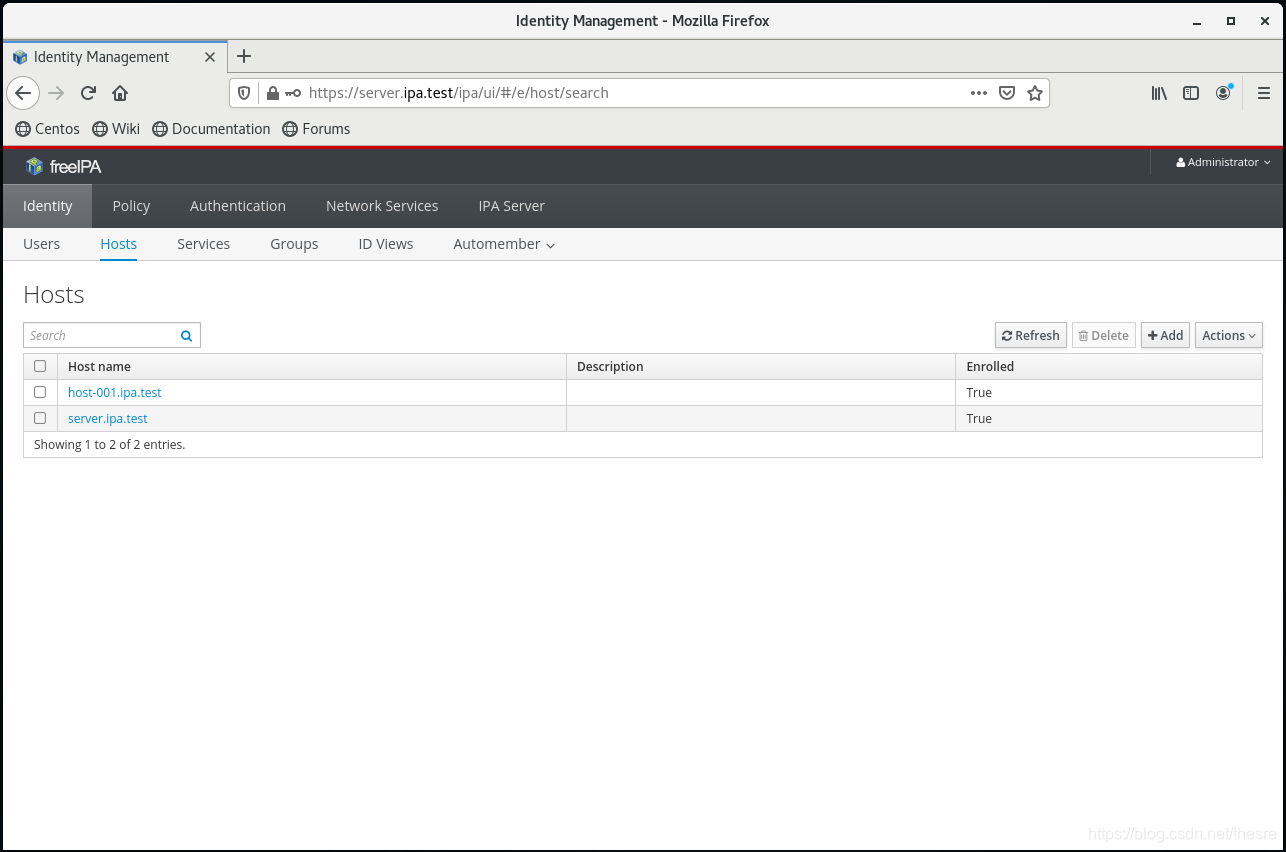Click the browser Back arrow button
This screenshot has height=852, width=1286.
pos(23,93)
